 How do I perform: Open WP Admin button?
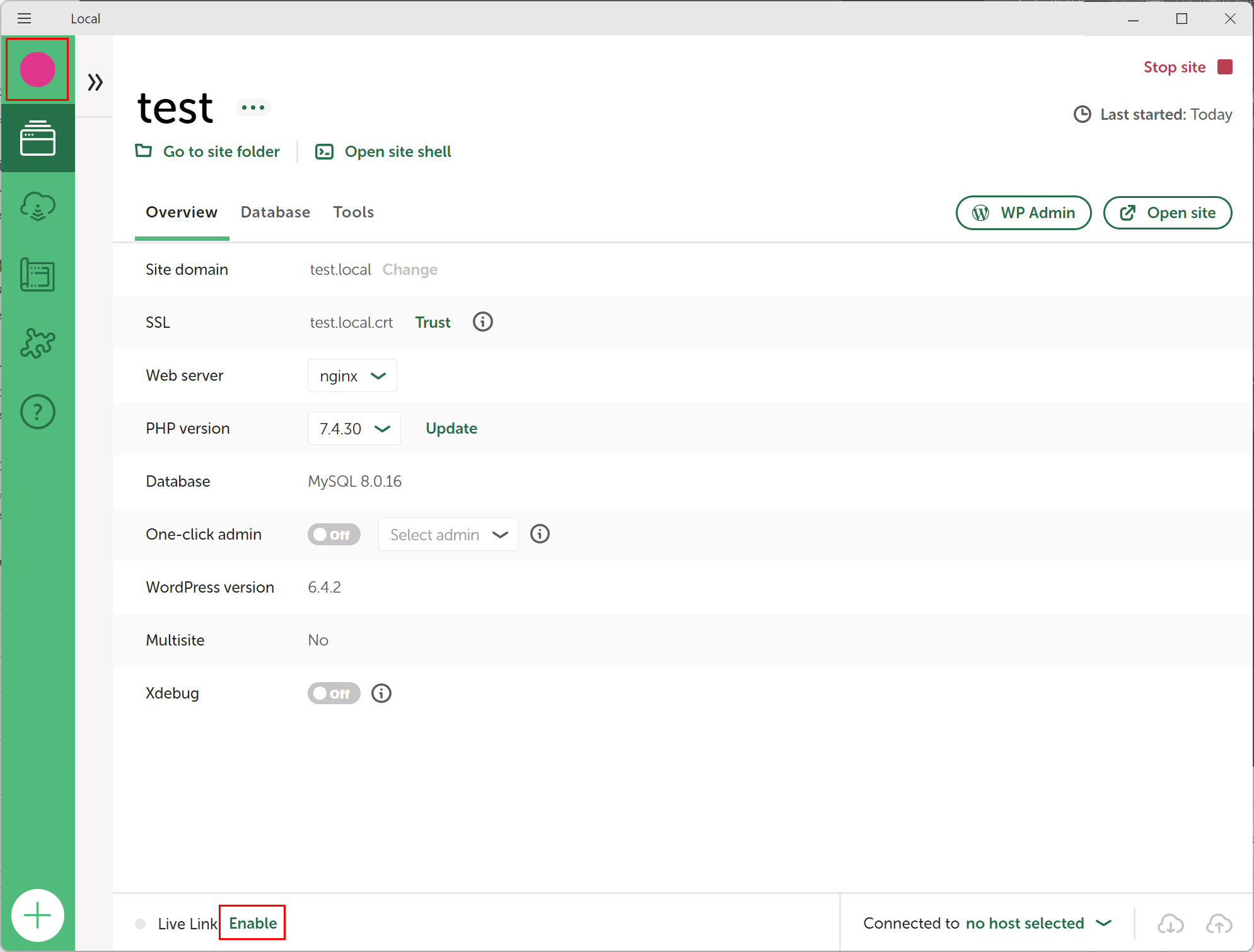[1023, 212]
